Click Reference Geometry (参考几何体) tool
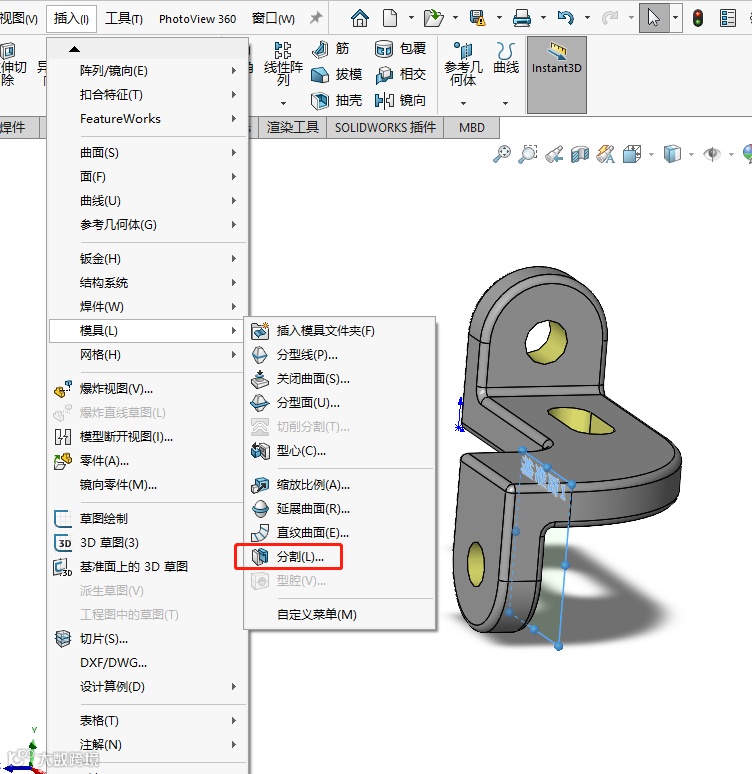752x774 pixels. coord(463,64)
